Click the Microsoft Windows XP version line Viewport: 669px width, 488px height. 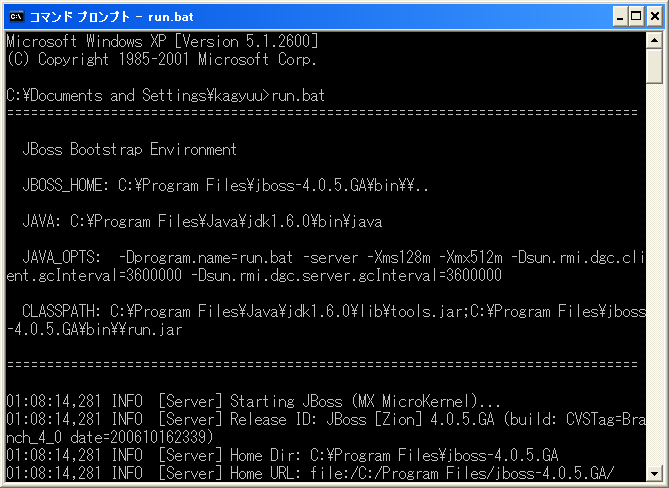point(162,41)
